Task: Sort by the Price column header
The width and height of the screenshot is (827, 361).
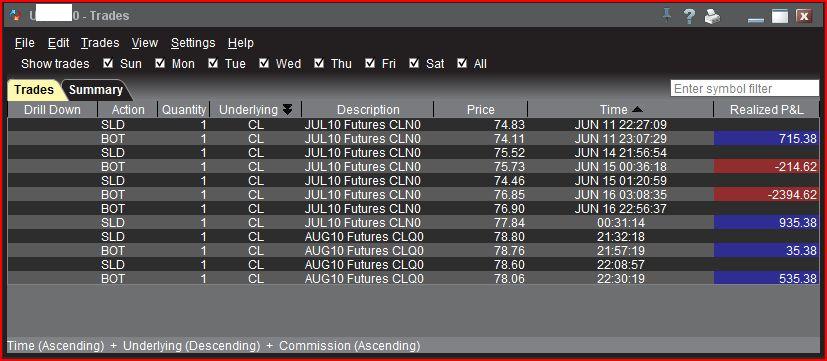Action: 480,110
